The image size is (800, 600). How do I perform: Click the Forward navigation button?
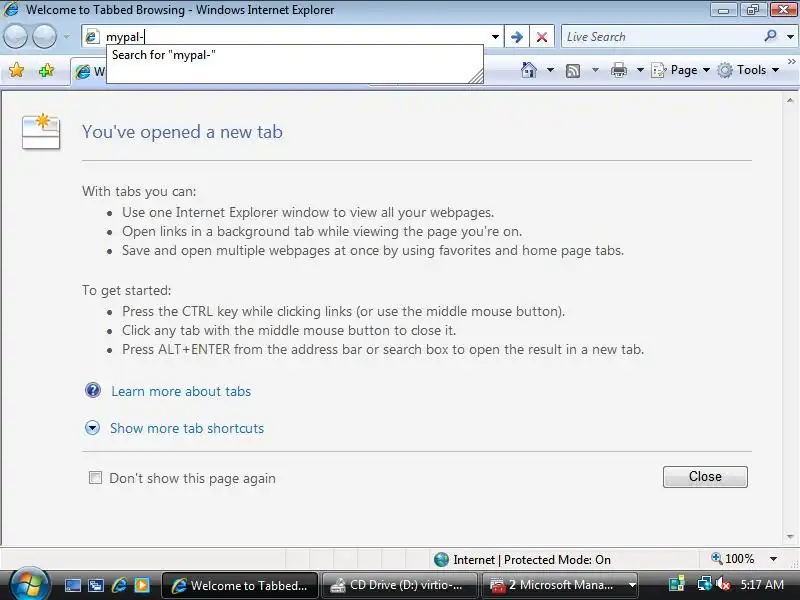pos(44,37)
